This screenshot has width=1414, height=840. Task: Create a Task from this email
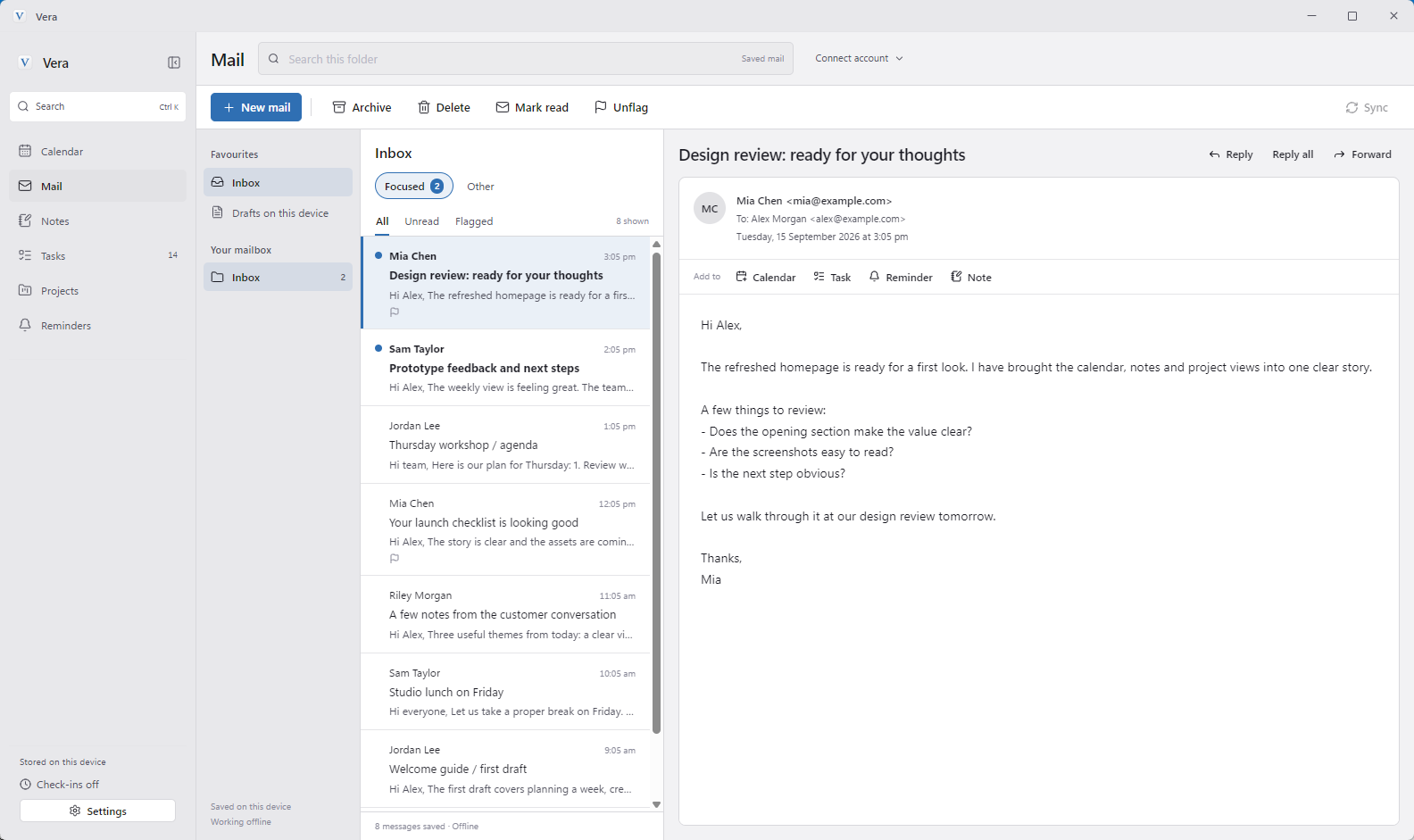click(832, 278)
